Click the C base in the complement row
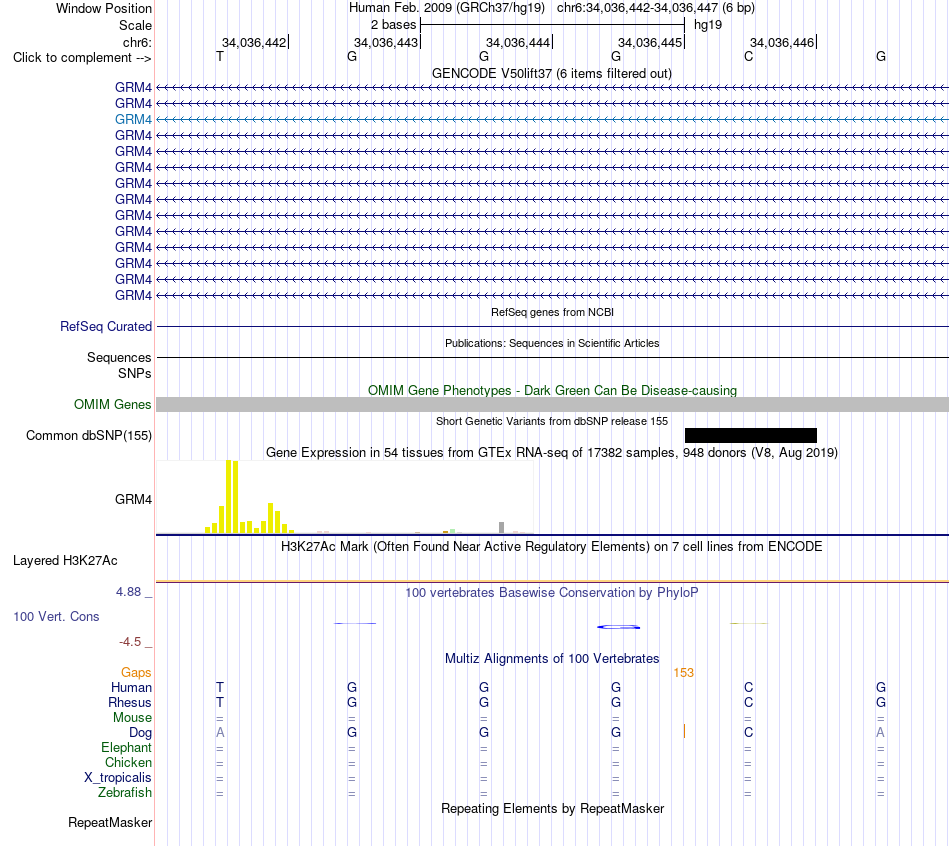Viewport: 950px width, 846px height. tap(748, 56)
